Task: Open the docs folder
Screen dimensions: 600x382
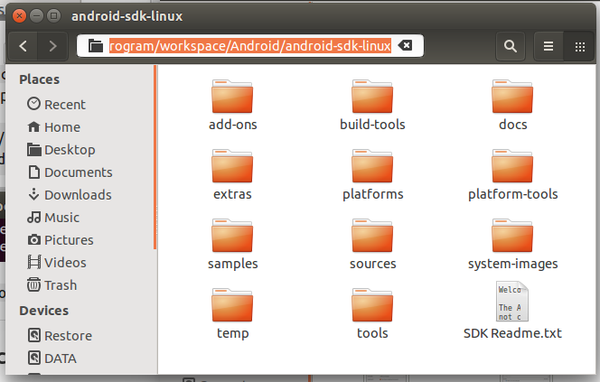Action: click(x=512, y=105)
